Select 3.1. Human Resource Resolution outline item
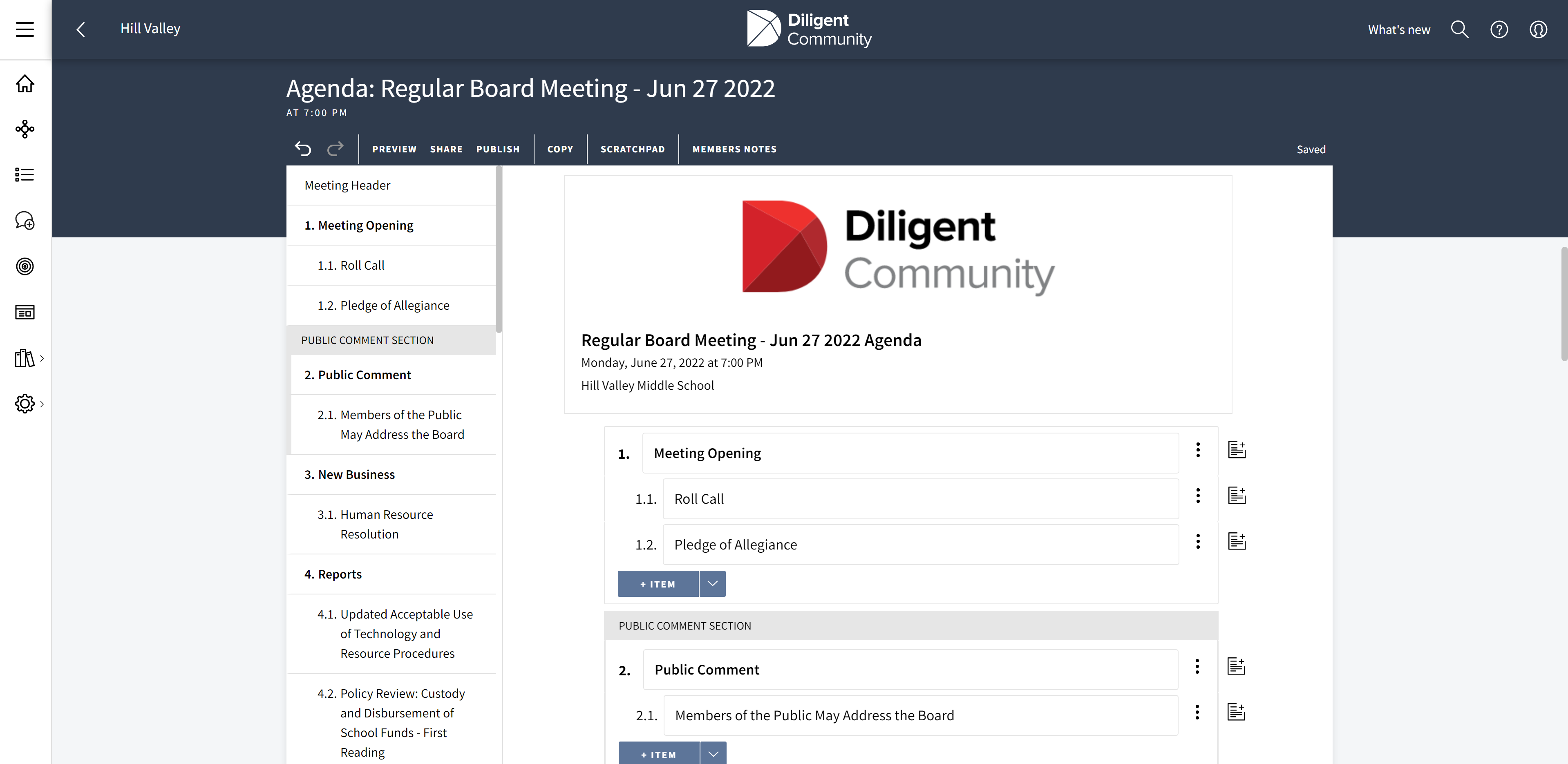This screenshot has height=764, width=1568. click(391, 524)
